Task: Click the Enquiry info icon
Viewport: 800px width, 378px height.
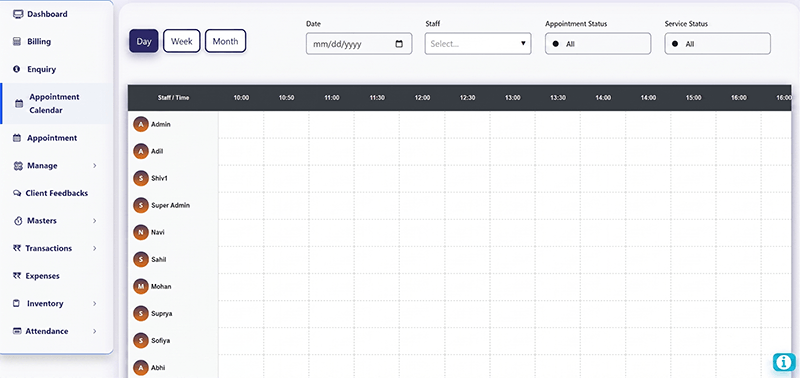Action: point(17,69)
